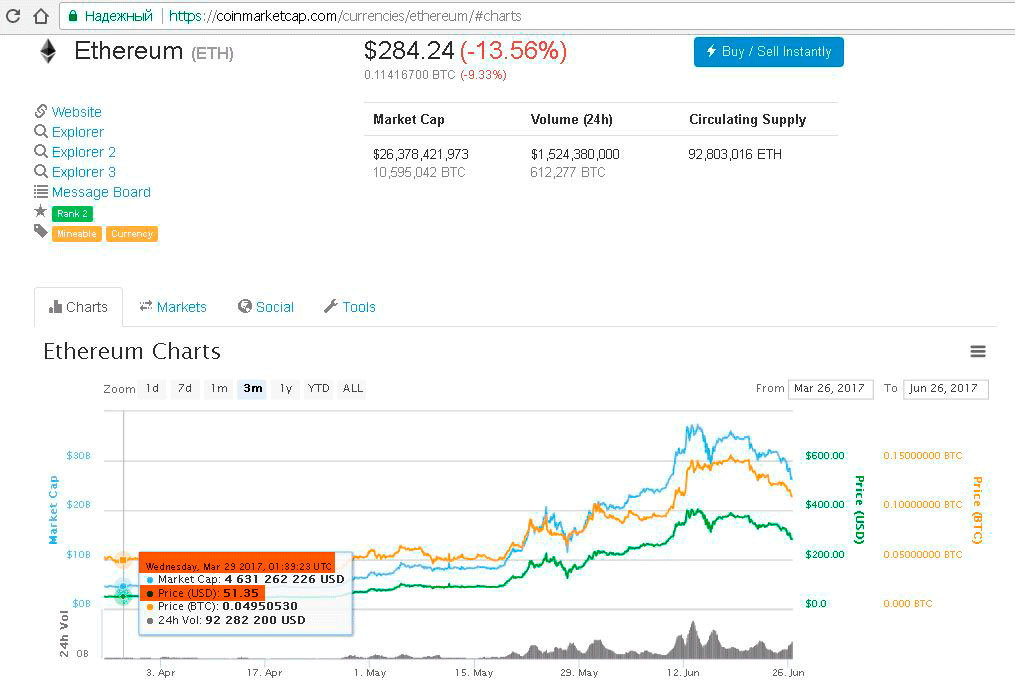
Task: Click the 10,595,042 BTC market cap text
Action: pos(419,172)
